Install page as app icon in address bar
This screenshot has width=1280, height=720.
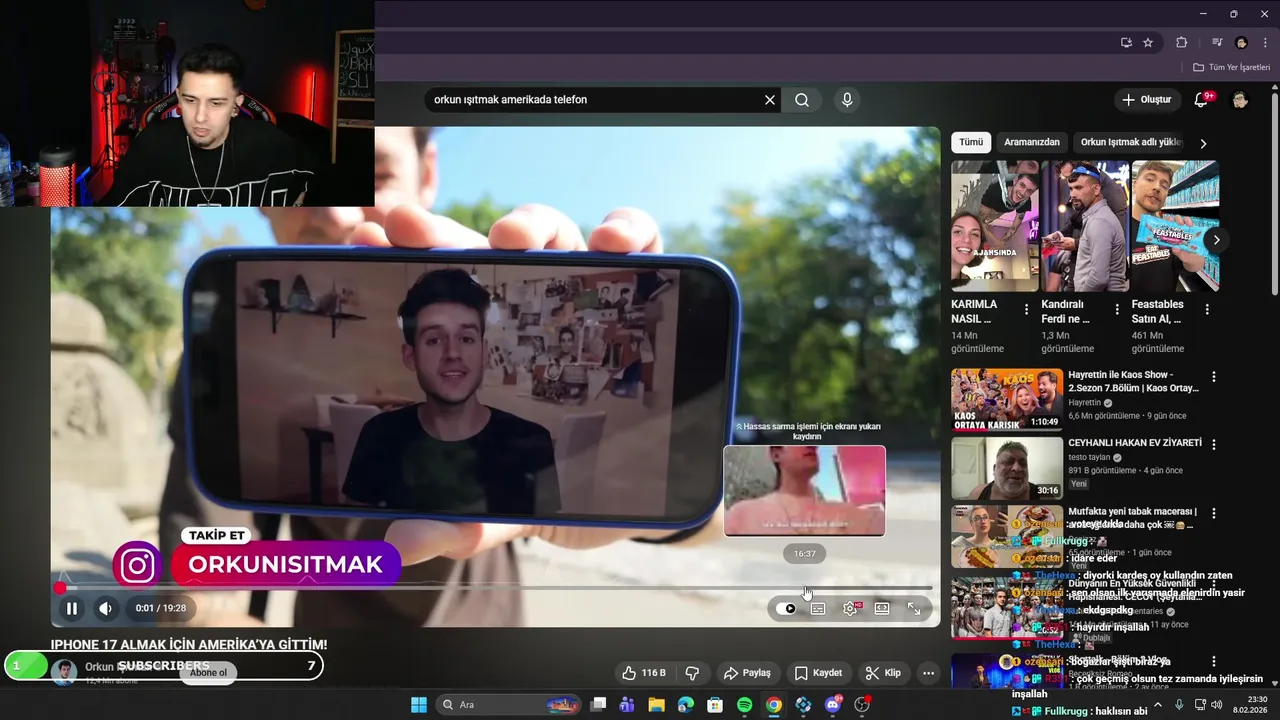[x=1126, y=43]
